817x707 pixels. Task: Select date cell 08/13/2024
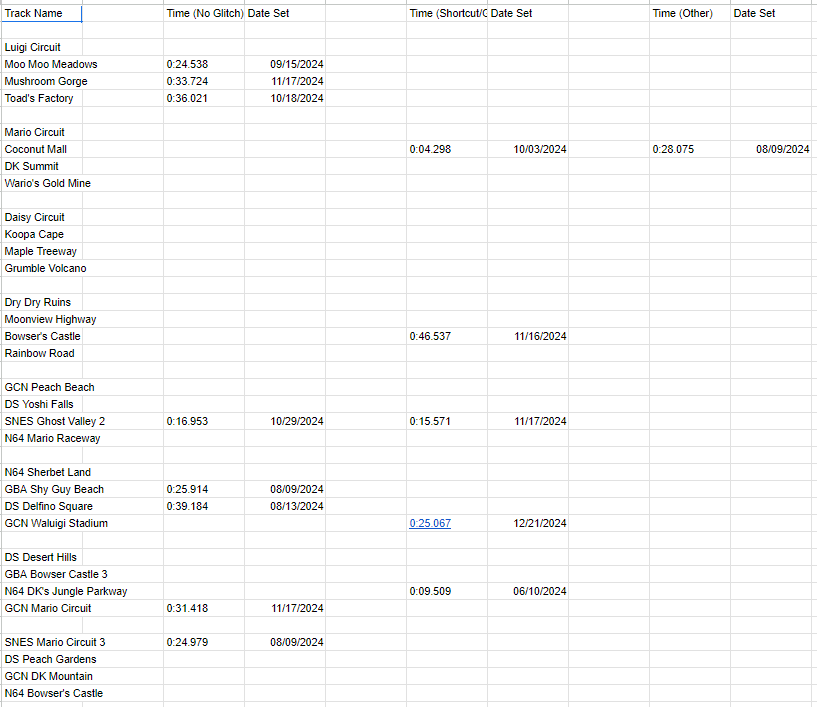(x=285, y=506)
